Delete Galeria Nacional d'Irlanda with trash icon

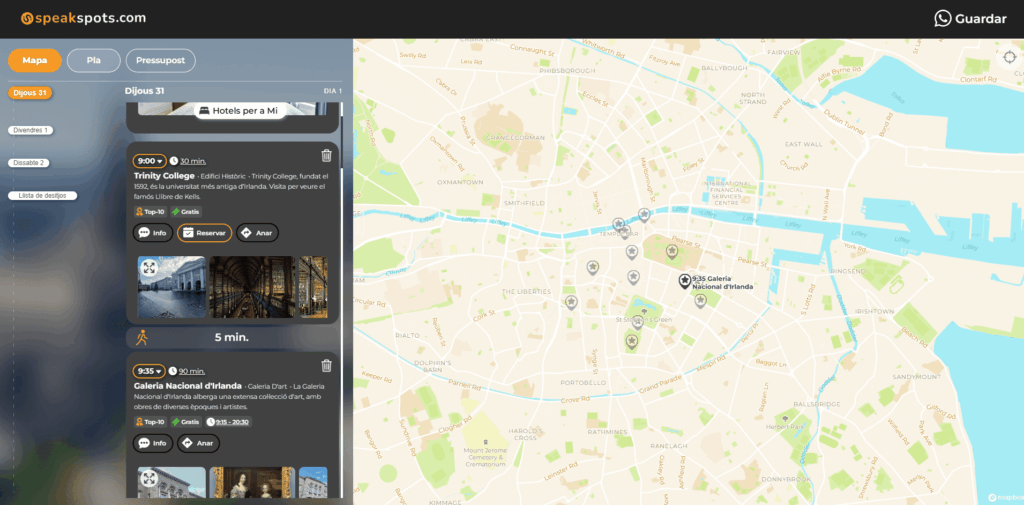[x=327, y=366]
